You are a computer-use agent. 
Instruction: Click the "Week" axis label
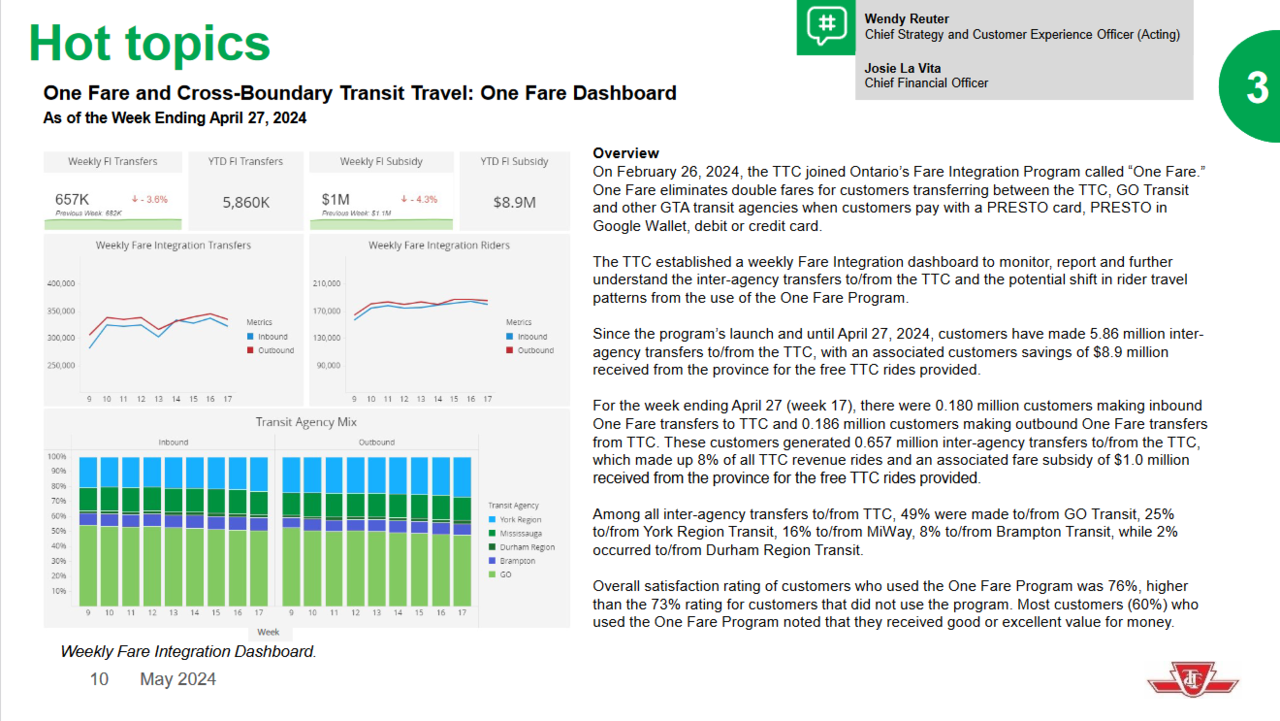point(268,632)
